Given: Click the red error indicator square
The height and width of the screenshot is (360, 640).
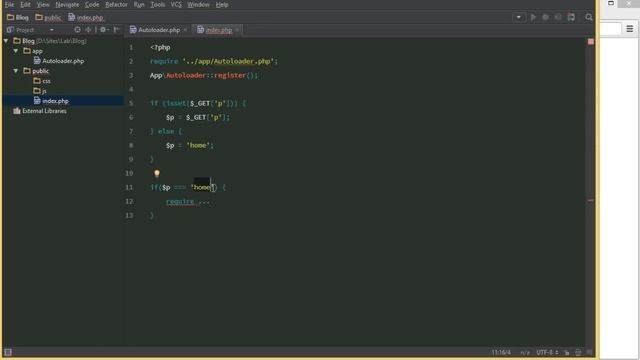Looking at the screenshot, I should click(x=591, y=42).
